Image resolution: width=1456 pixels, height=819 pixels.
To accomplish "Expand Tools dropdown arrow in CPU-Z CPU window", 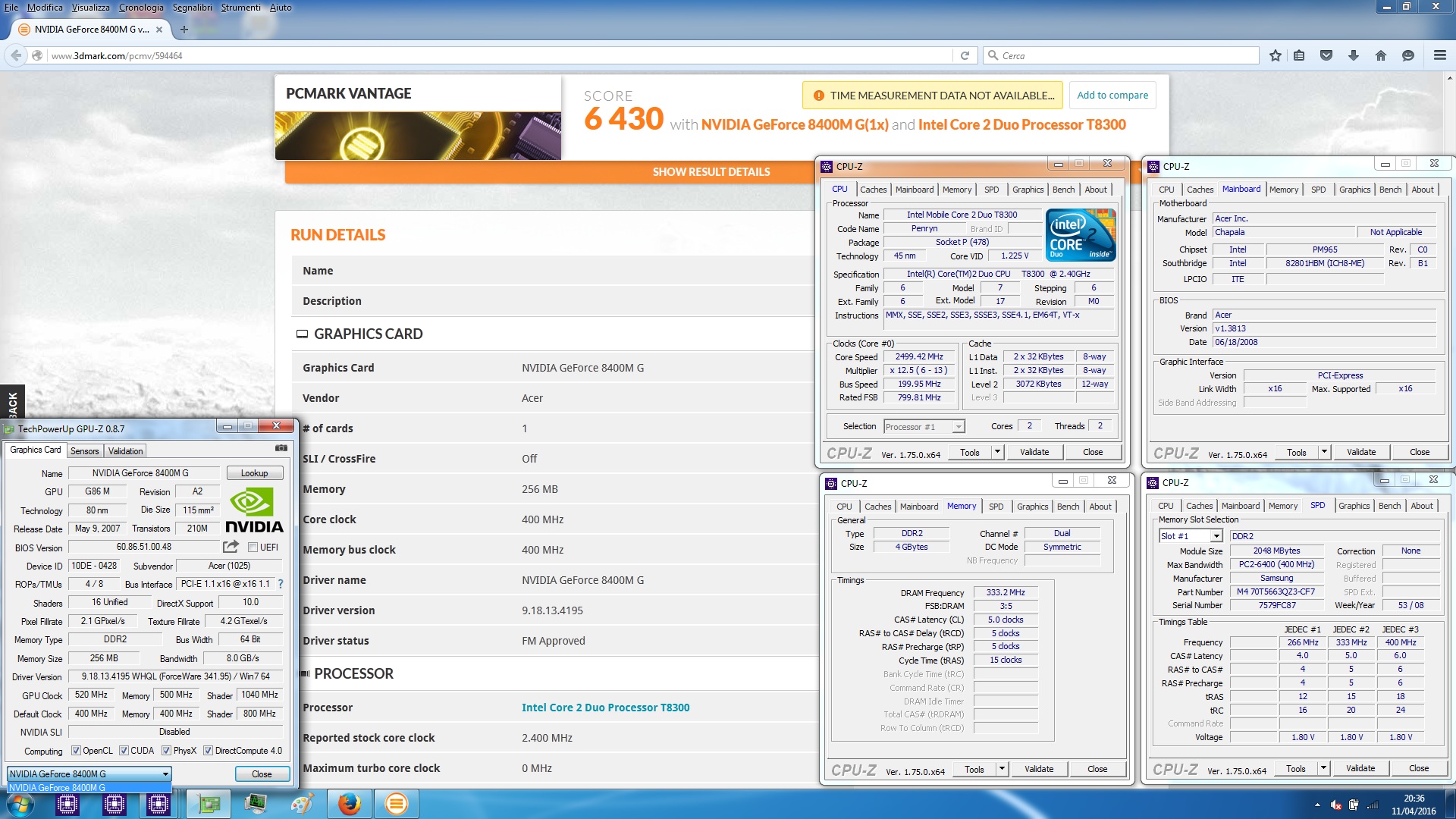I will pyautogui.click(x=997, y=452).
